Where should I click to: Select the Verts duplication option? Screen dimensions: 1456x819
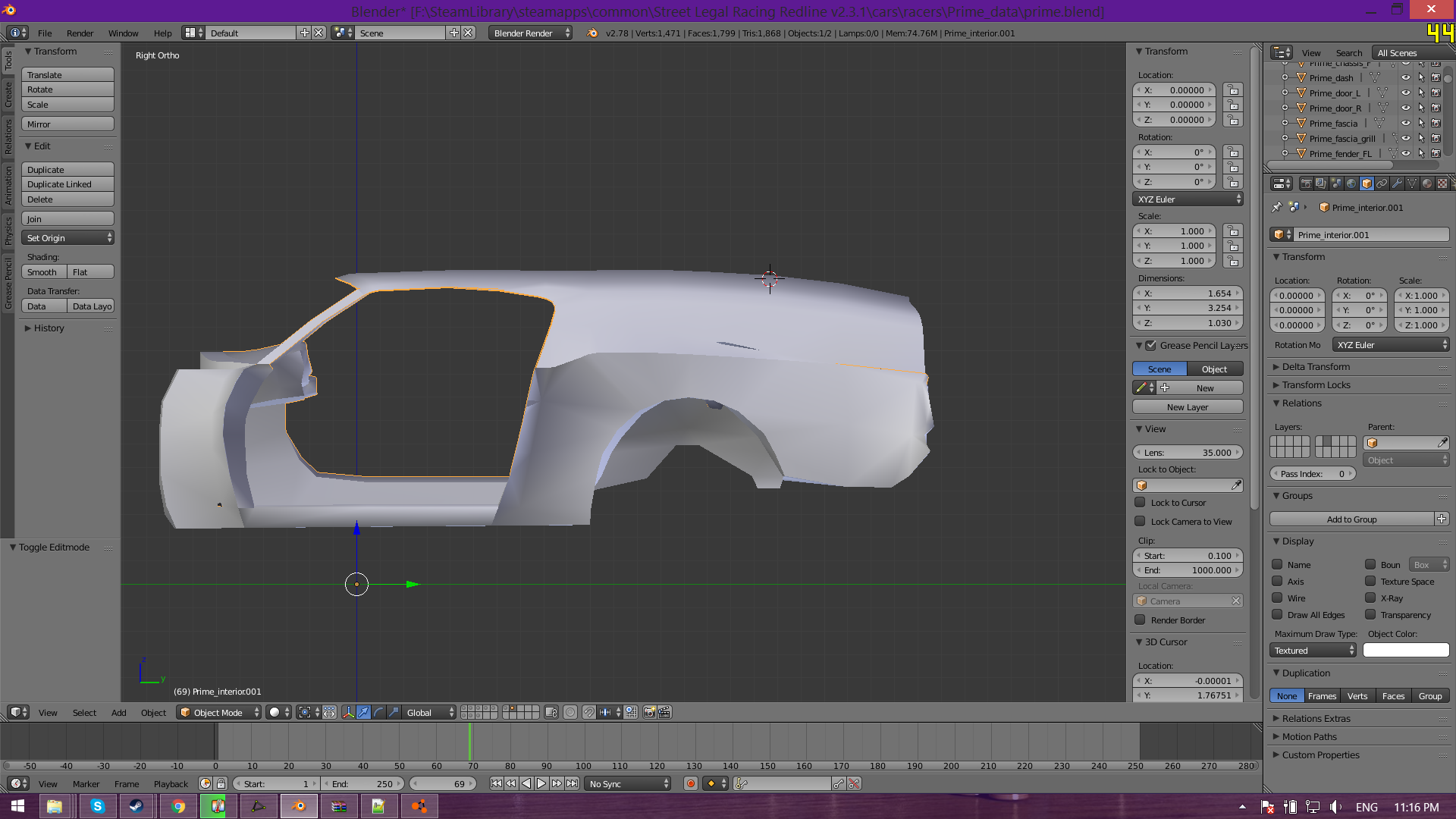pyautogui.click(x=1357, y=695)
